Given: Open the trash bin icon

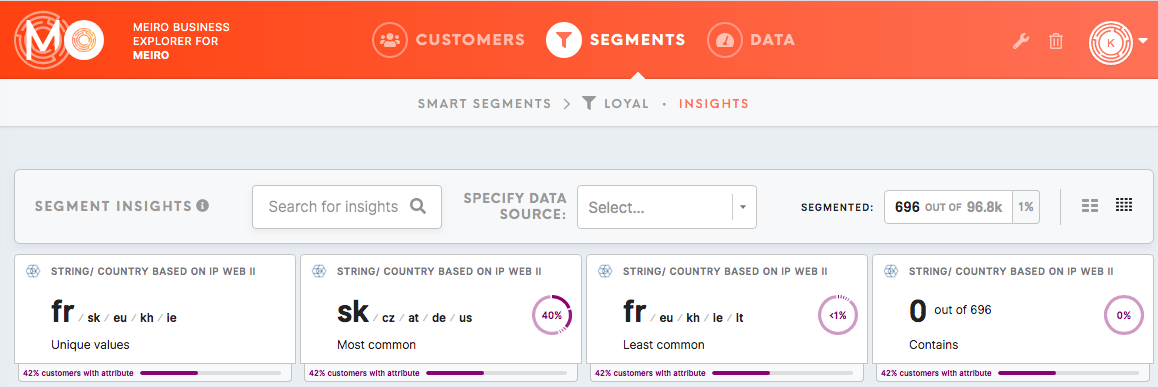Looking at the screenshot, I should point(1056,41).
